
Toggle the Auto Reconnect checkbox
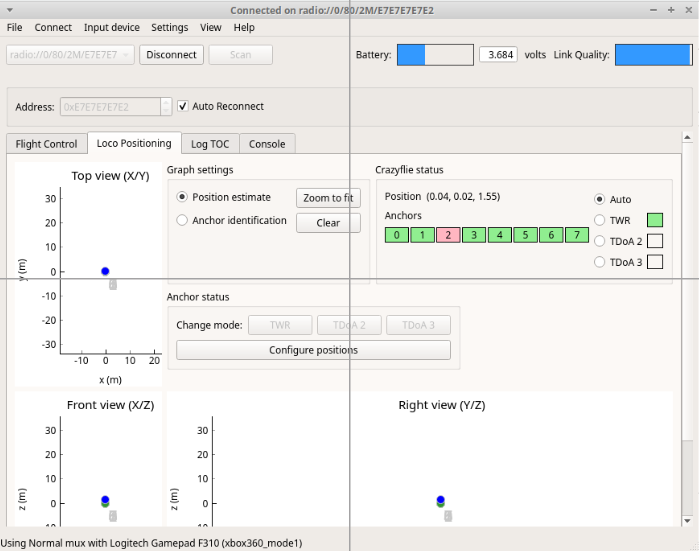pyautogui.click(x=183, y=106)
